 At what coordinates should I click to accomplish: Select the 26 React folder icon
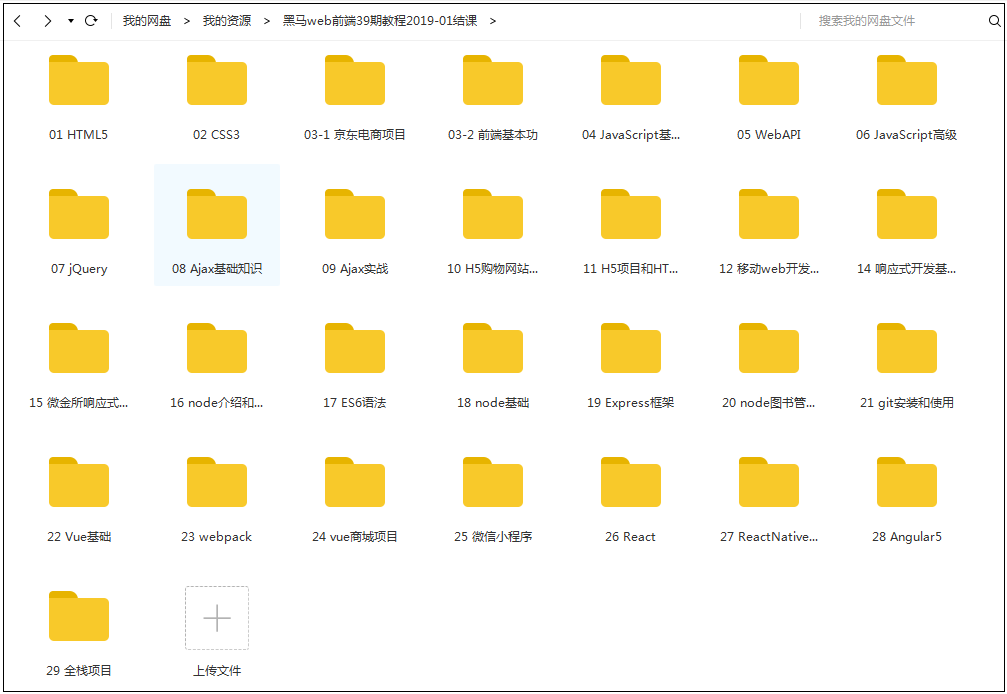631,482
